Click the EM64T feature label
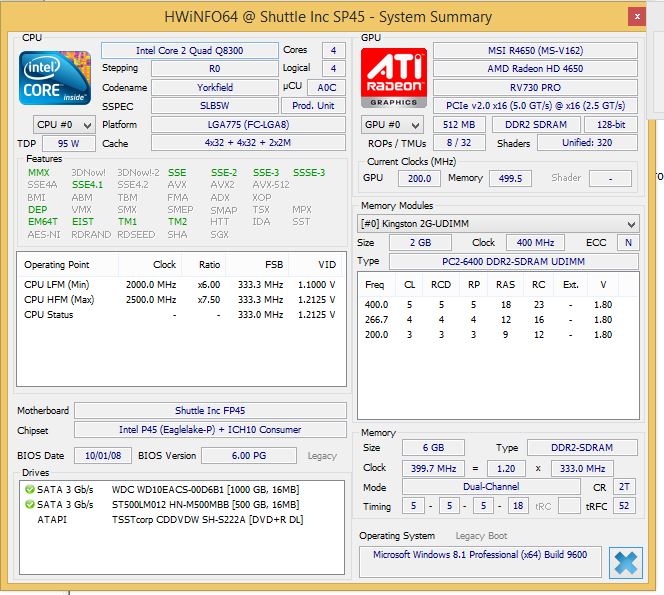This screenshot has width=664, height=595. (43, 222)
